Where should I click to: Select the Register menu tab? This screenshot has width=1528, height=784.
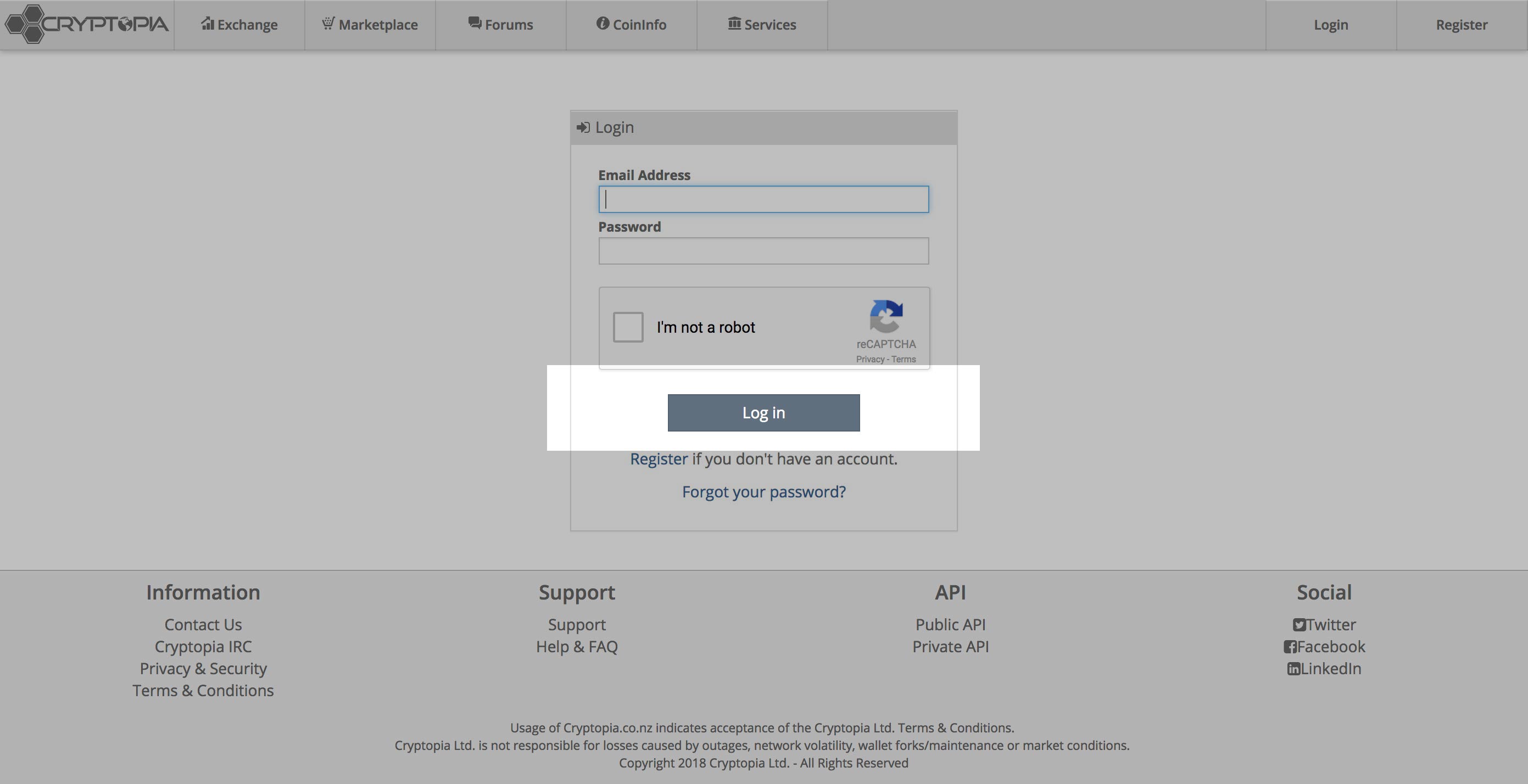click(1462, 24)
